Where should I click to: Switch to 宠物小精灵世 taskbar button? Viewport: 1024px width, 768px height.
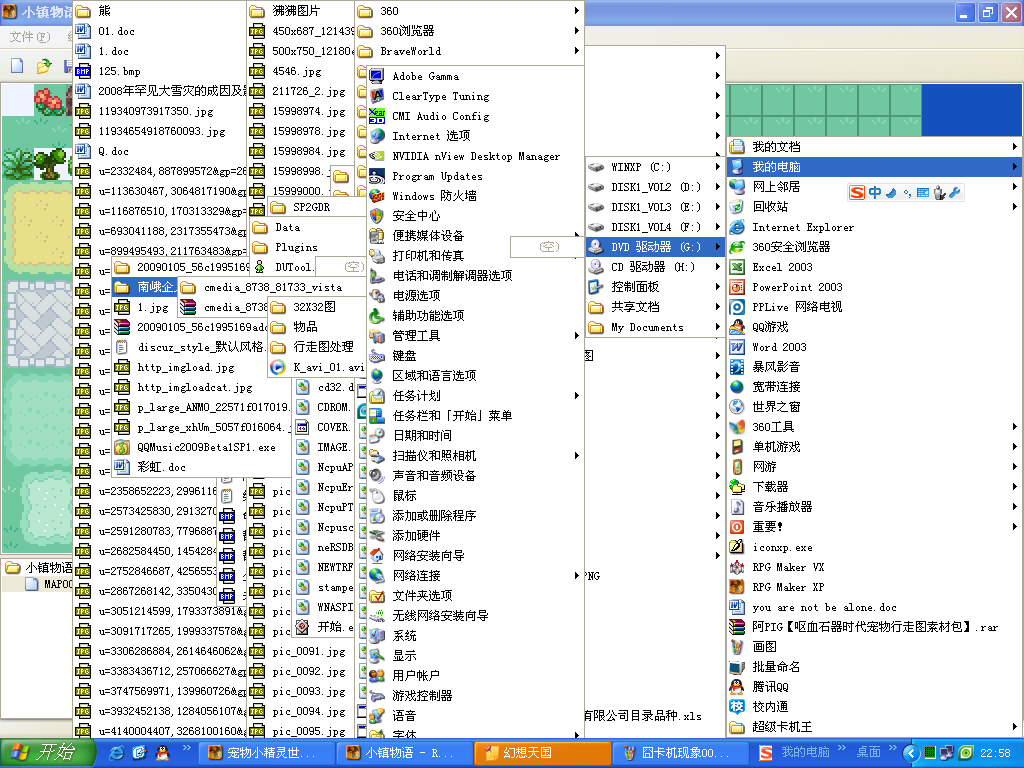click(264, 753)
